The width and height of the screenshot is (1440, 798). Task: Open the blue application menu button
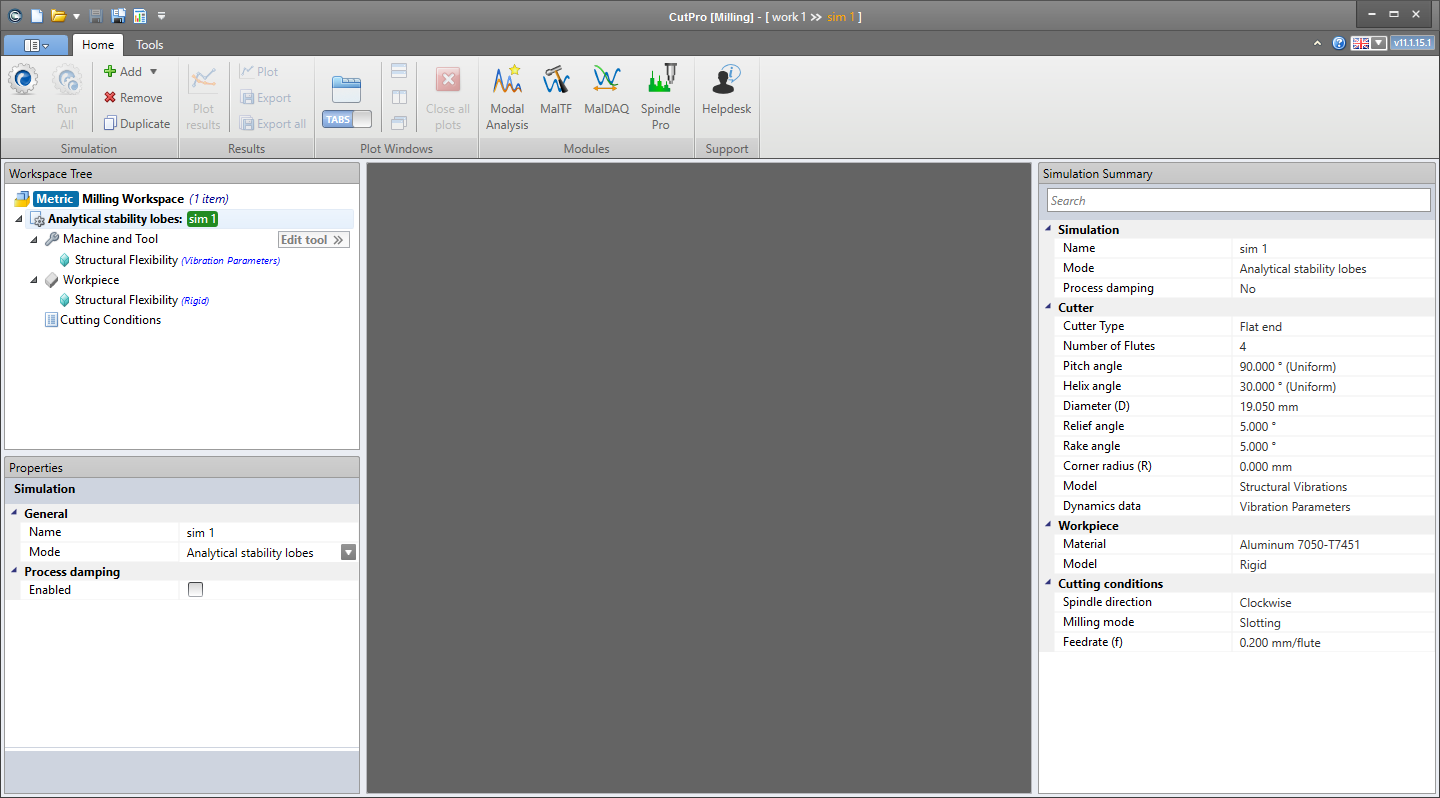[36, 45]
